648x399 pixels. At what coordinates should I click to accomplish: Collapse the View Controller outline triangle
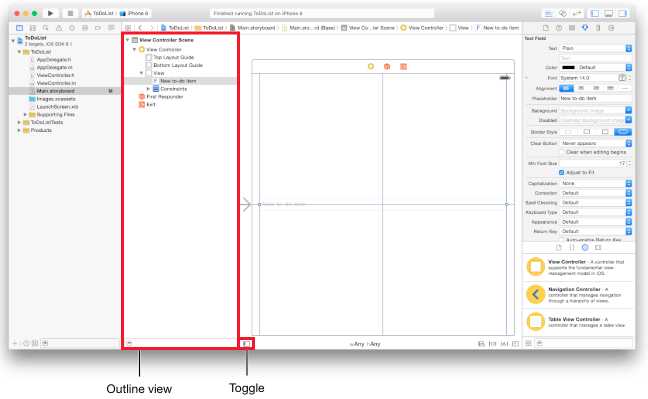(x=135, y=49)
